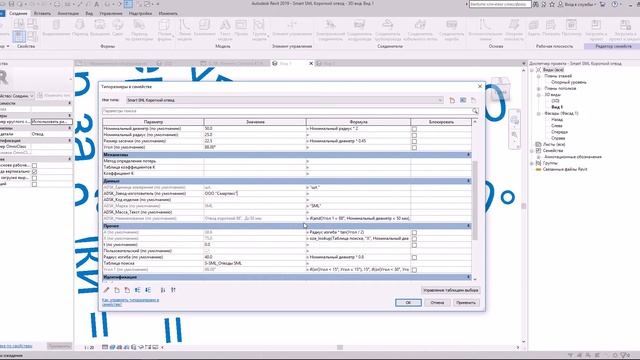The height and width of the screenshot is (360, 640).
Task: Click the help question mark icon
Action: click(615, 4)
